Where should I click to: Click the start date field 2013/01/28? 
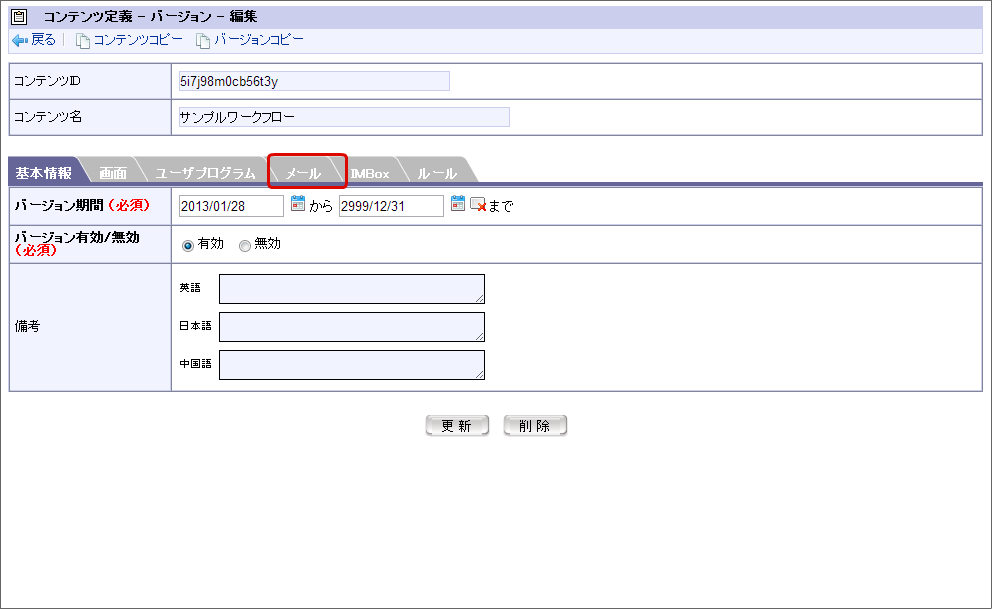[231, 206]
